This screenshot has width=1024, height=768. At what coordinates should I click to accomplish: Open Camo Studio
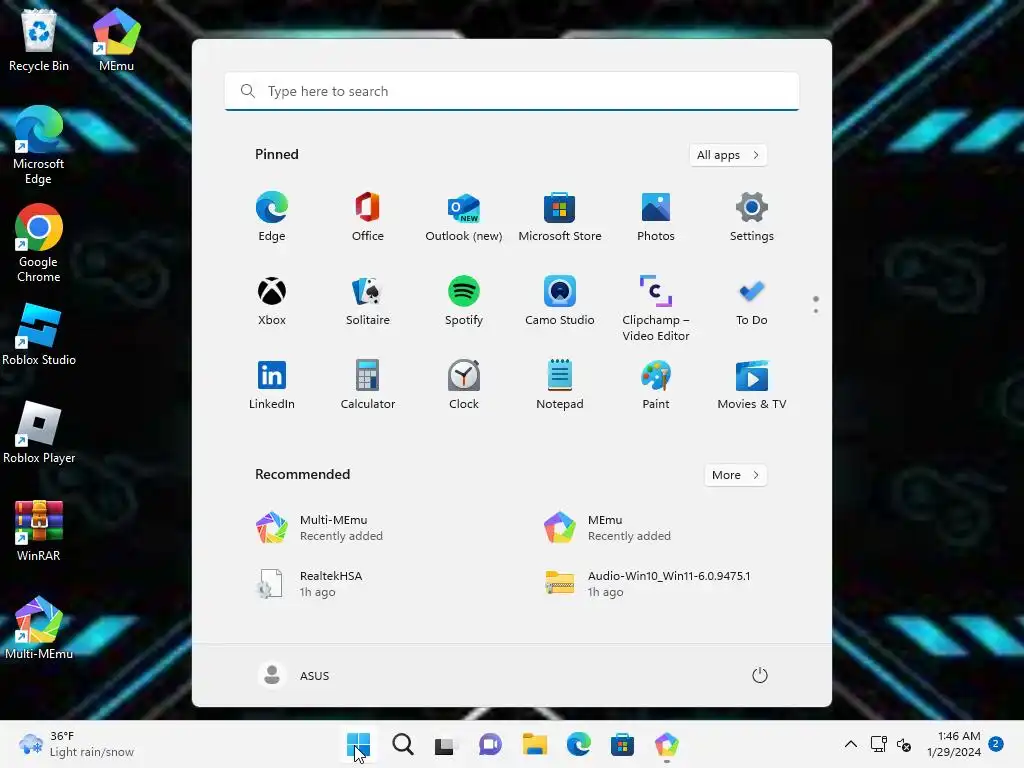pos(560,301)
